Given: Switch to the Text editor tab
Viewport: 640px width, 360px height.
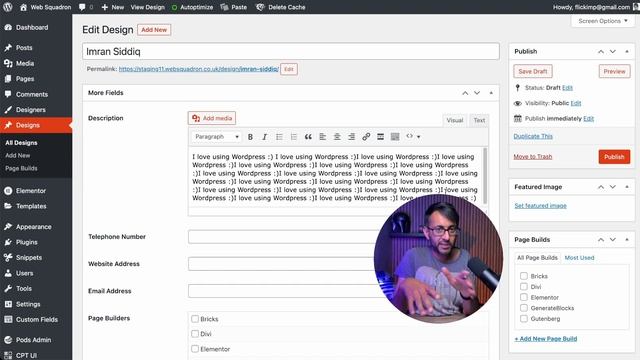Looking at the screenshot, I should 479,120.
